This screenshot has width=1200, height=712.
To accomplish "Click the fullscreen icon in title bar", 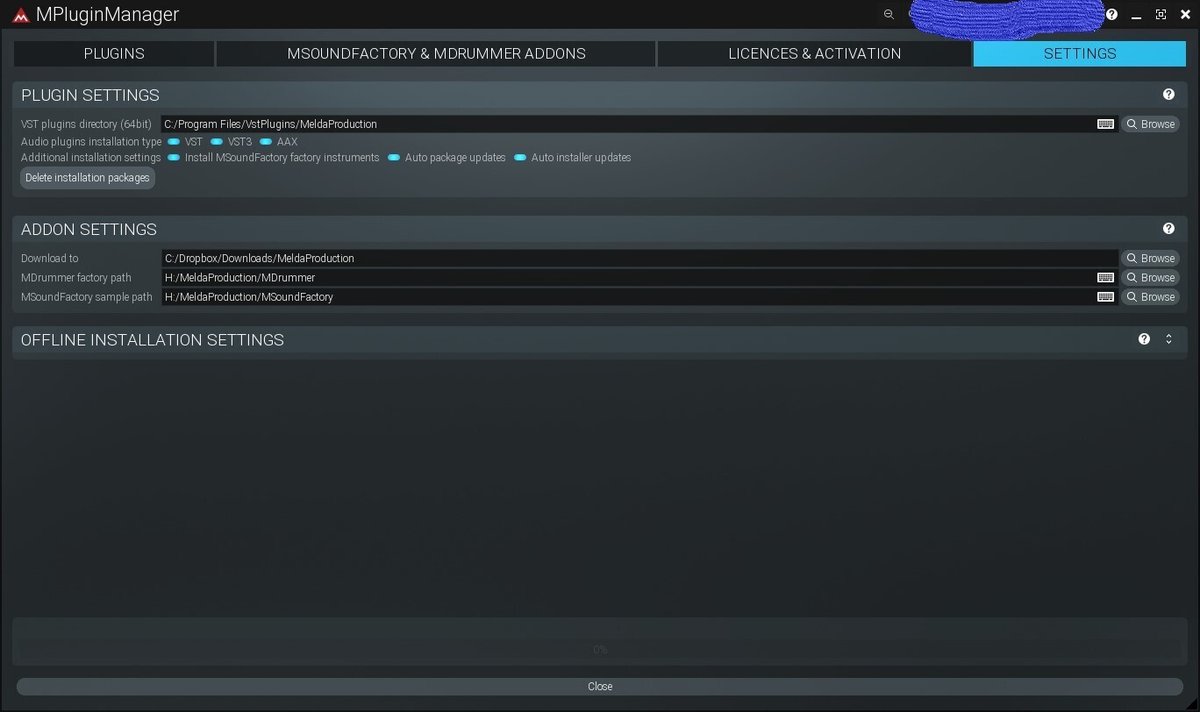I will (1160, 15).
